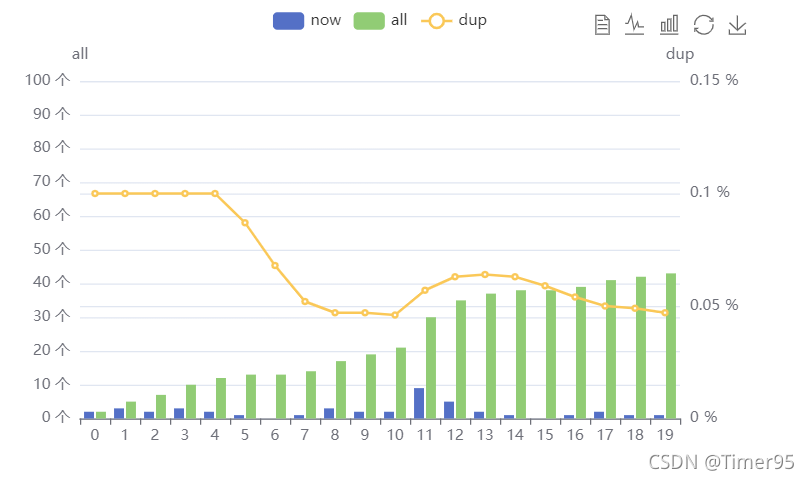The height and width of the screenshot is (480, 809).
Task: Click the left axis label '70 个'
Action: tap(52, 181)
